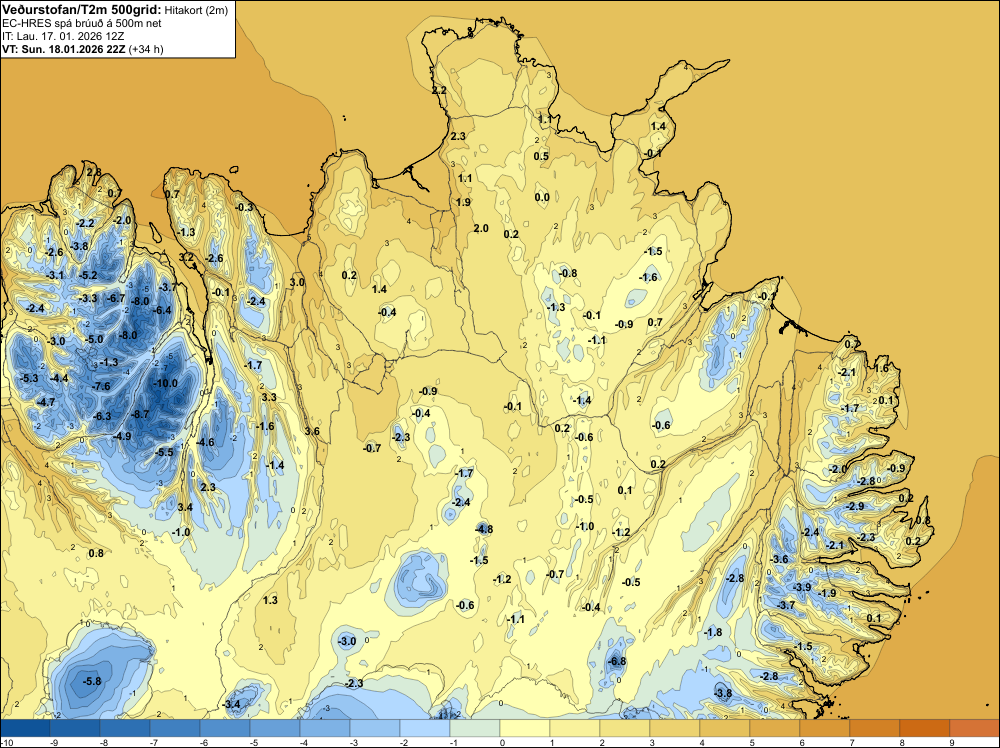Click the '(+34 h)' forecast offset
This screenshot has height=748, width=1000.
(x=146, y=48)
